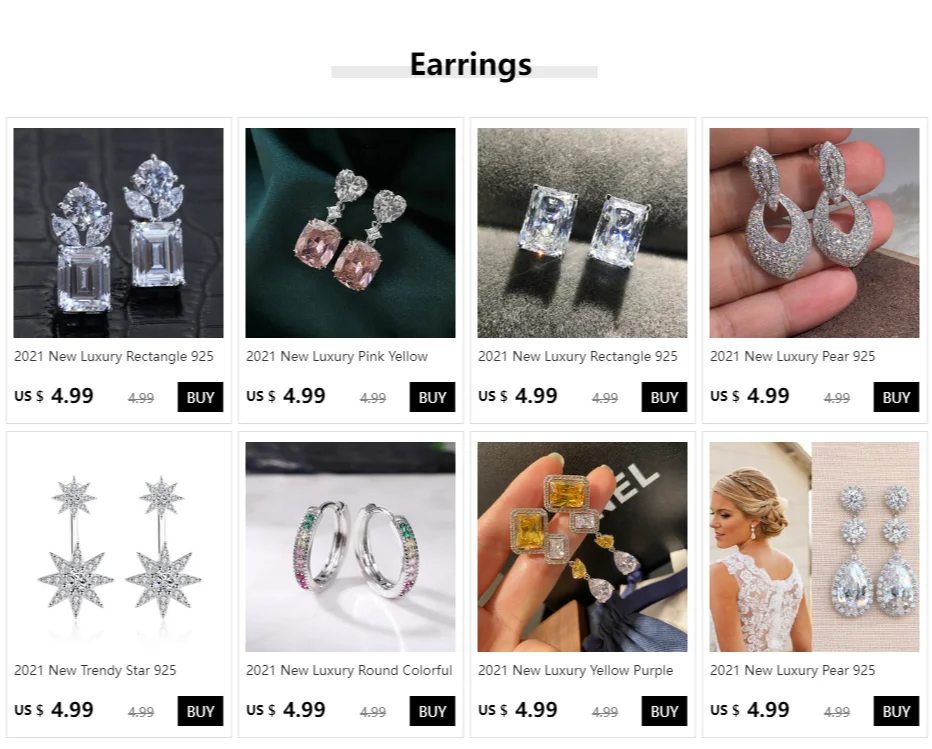Open '2021 New Luxury Yellow Purple' title link
The image size is (932, 749).
point(575,671)
